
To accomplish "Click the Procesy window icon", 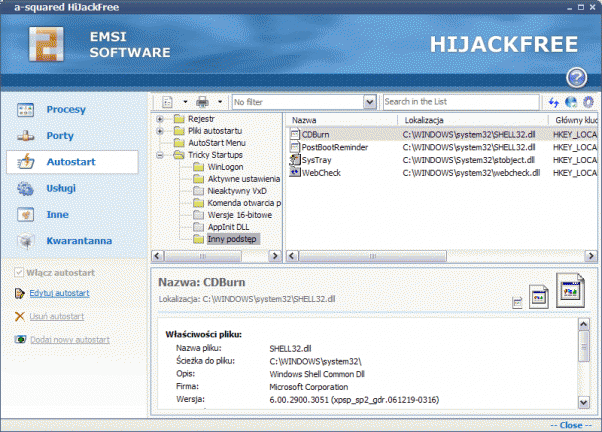I will (26, 110).
